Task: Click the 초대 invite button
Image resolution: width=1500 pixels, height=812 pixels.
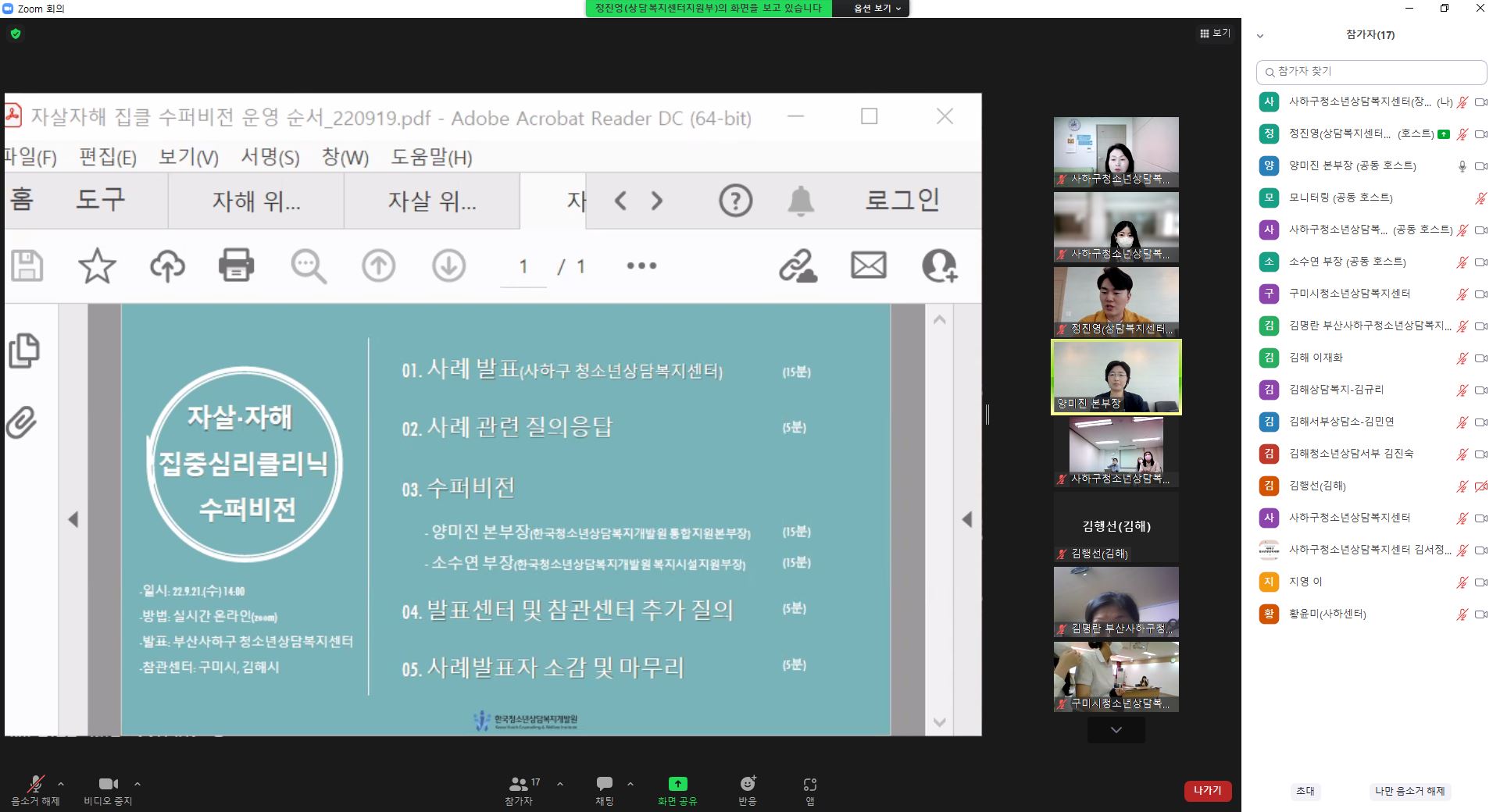Action: (x=1305, y=791)
